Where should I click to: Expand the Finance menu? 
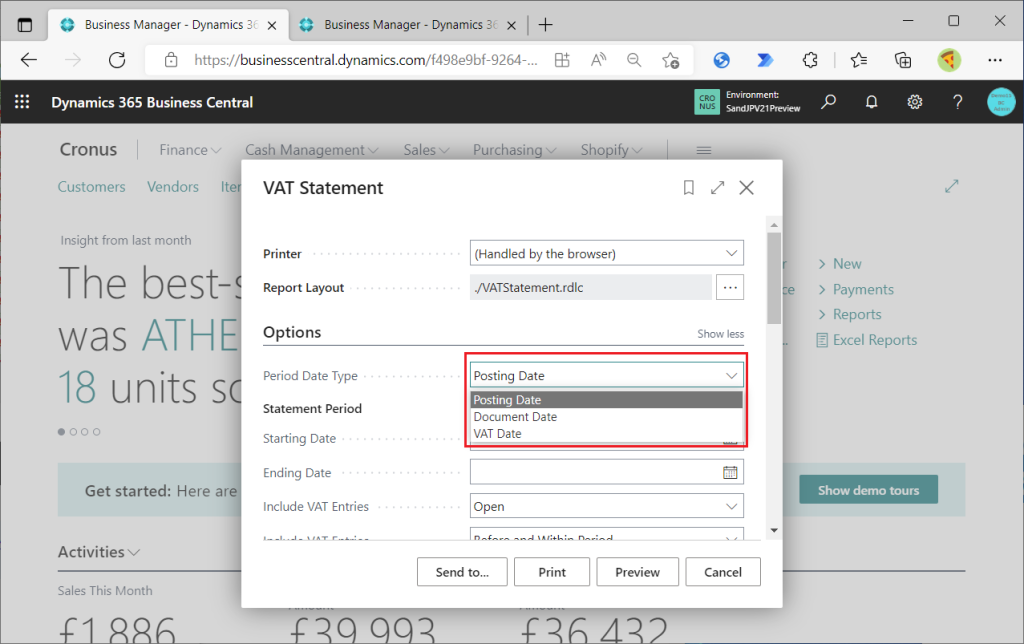point(190,150)
